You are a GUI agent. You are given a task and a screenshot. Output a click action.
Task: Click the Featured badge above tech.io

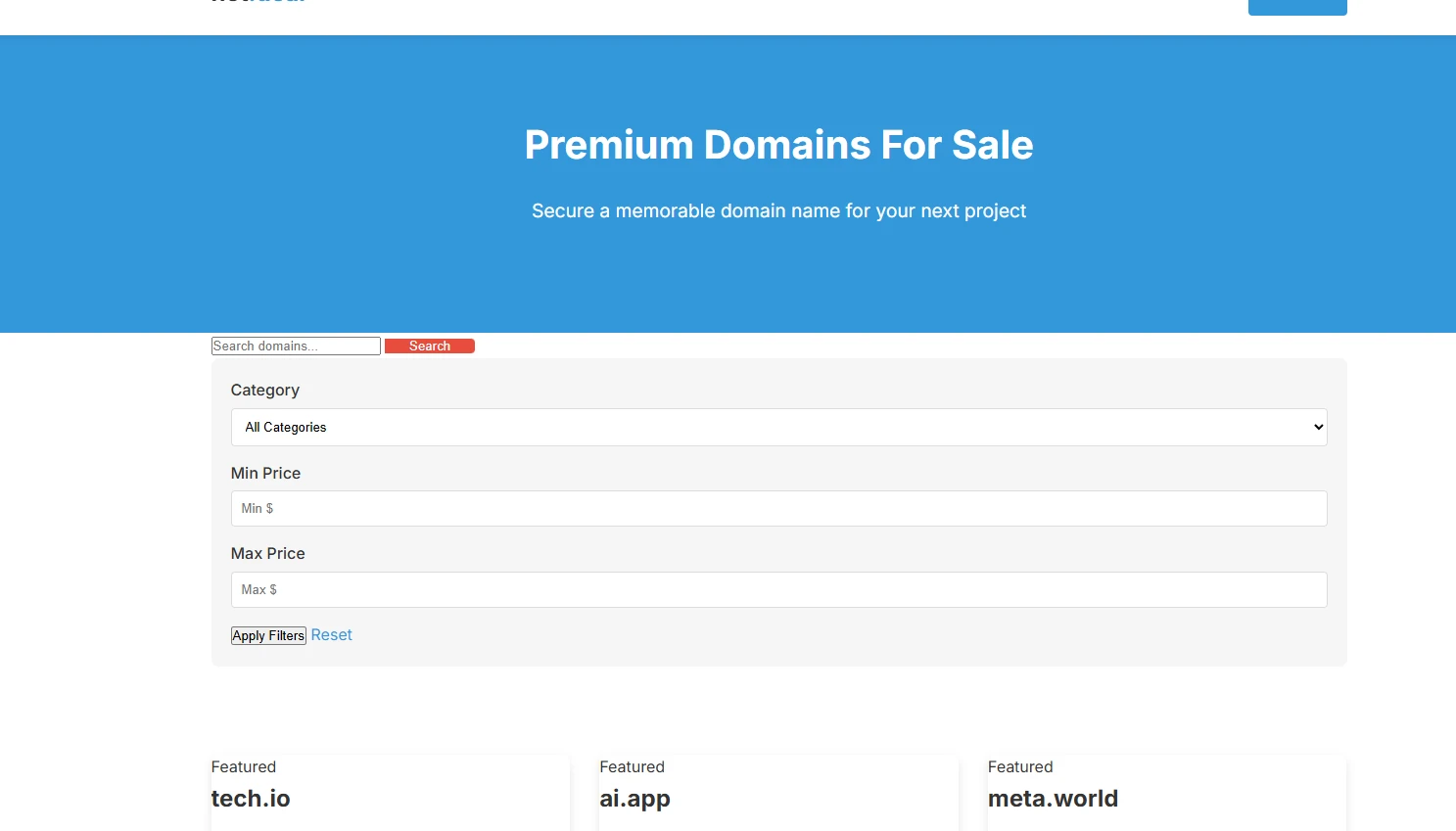(244, 767)
